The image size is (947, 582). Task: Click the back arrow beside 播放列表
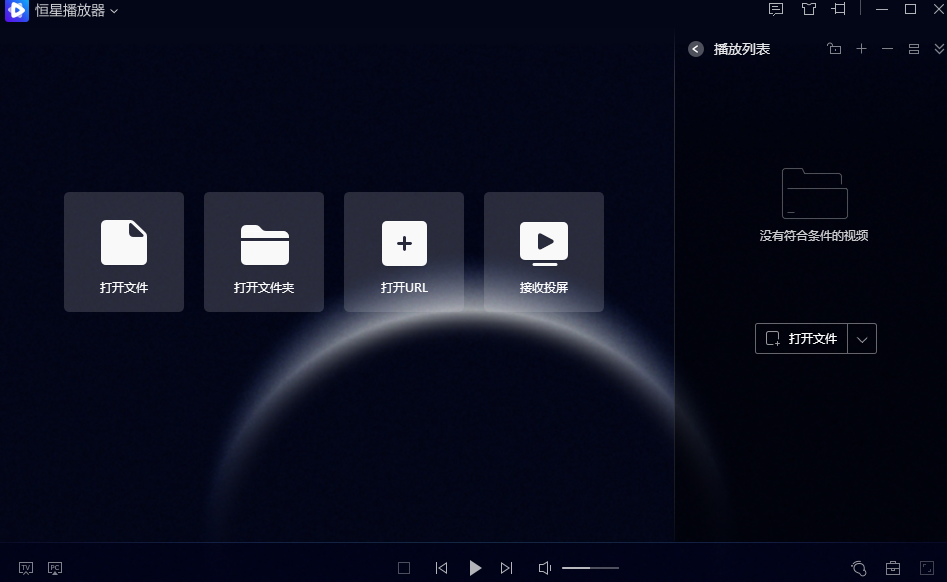tap(695, 48)
